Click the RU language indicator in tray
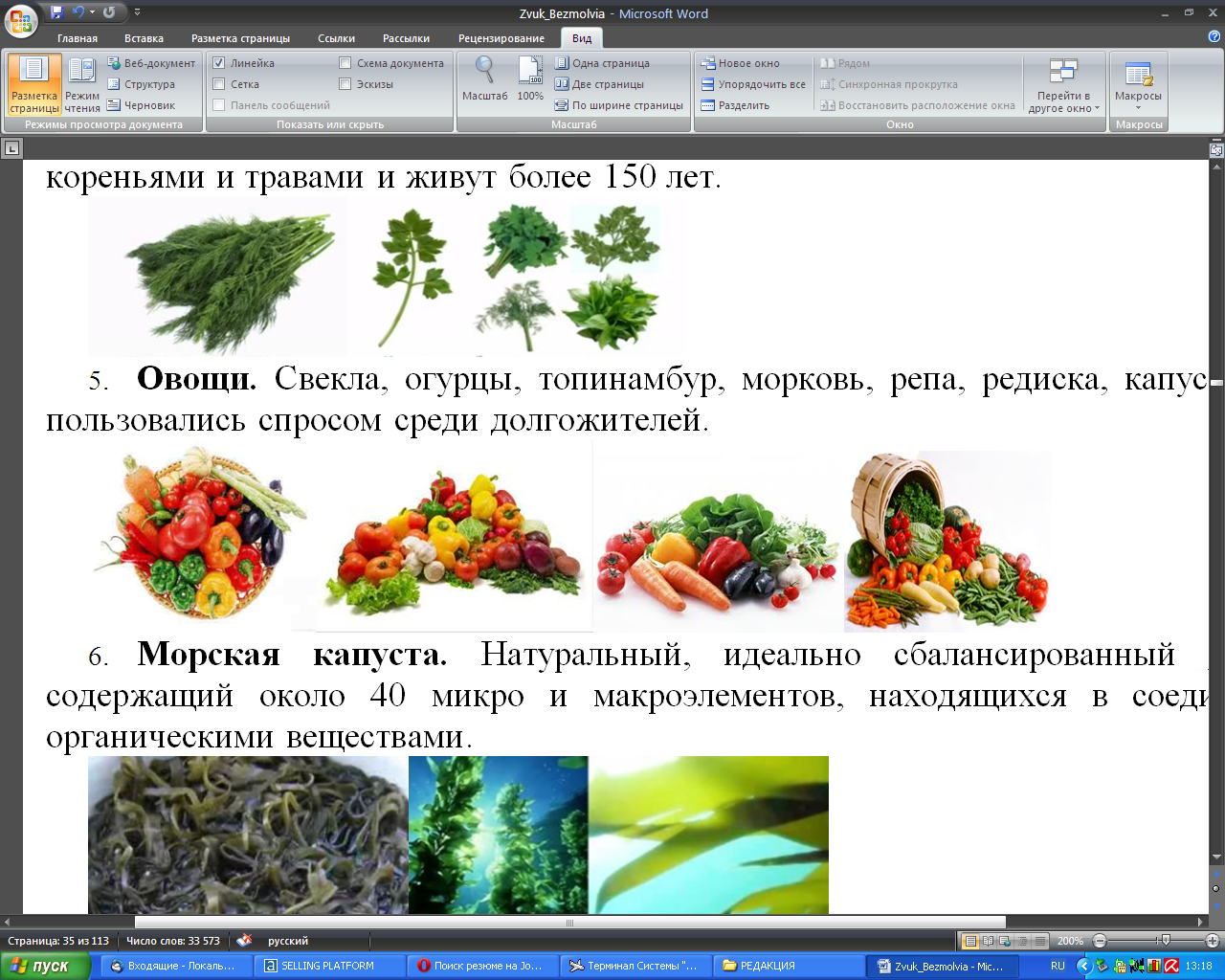Viewport: 1225px width, 980px height. (1058, 966)
